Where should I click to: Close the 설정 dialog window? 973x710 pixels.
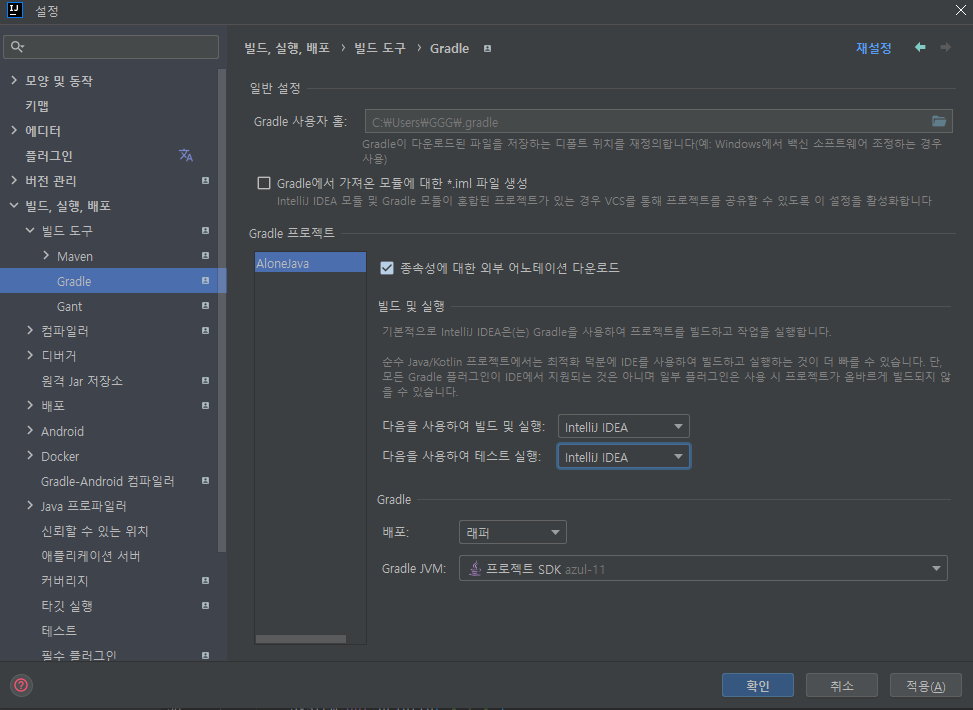coord(960,10)
